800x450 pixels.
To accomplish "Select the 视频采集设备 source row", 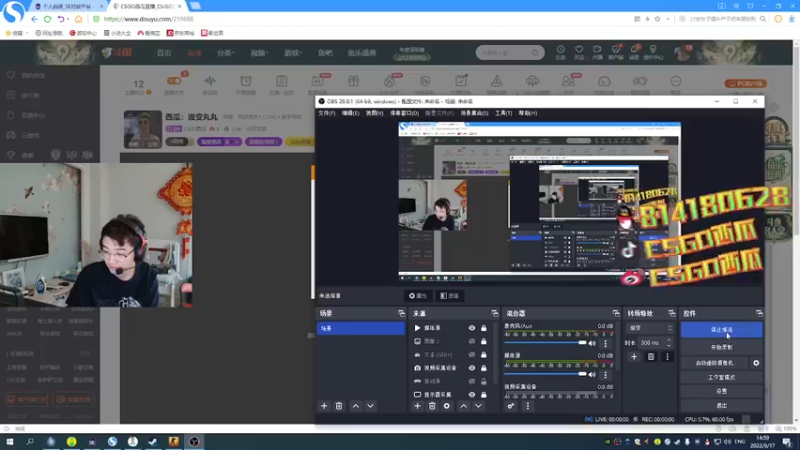I will [451, 368].
